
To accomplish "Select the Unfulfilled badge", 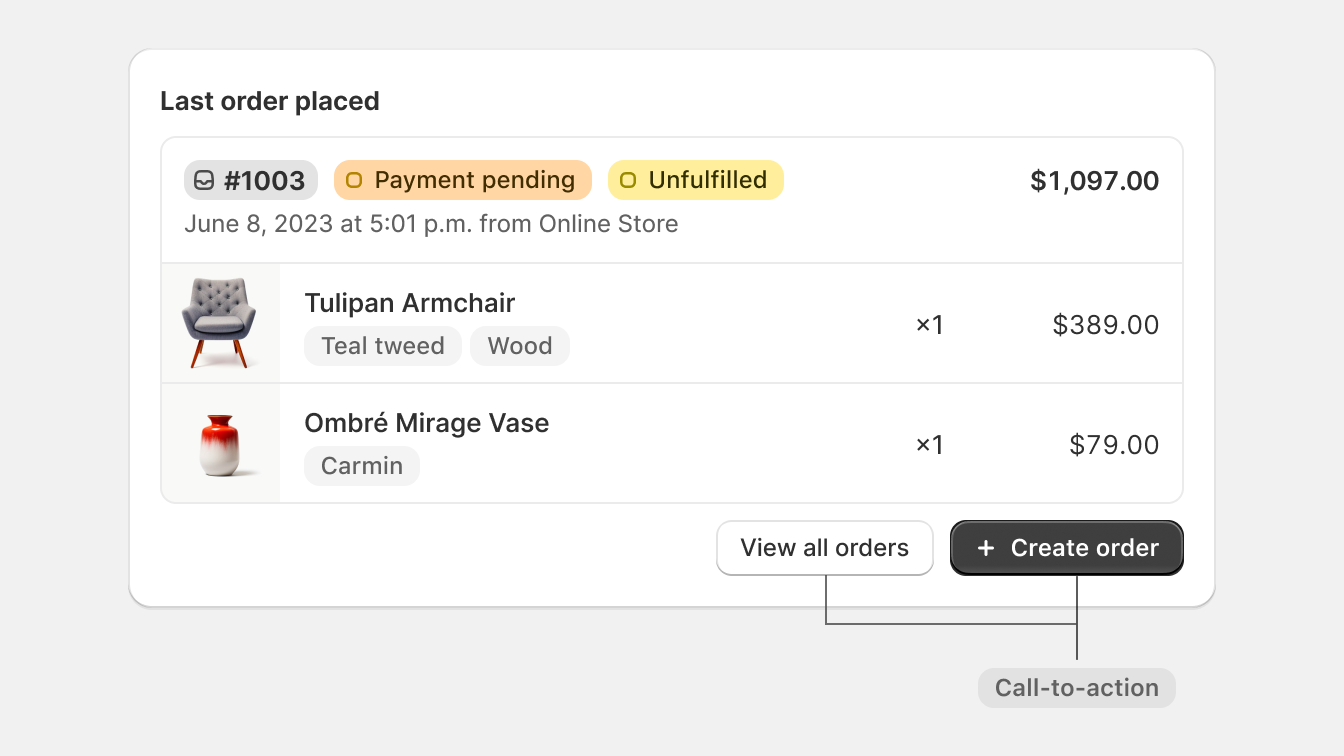I will coord(696,181).
